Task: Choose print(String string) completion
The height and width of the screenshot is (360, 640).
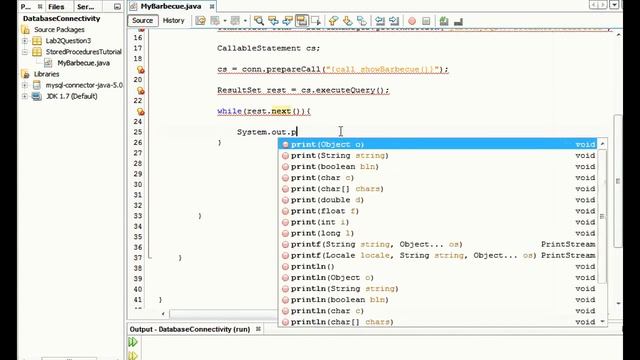Action: (x=438, y=156)
